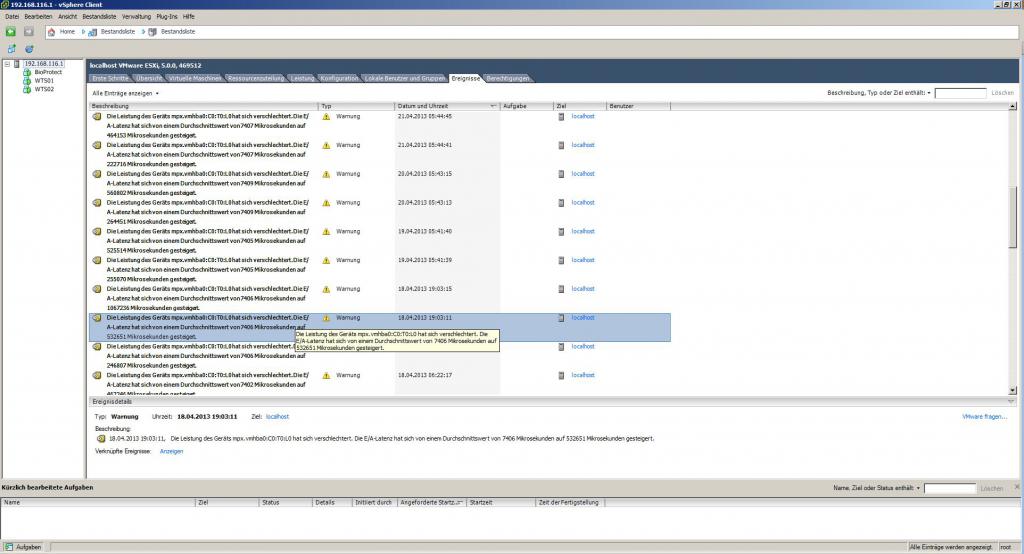The height and width of the screenshot is (554, 1024).
Task: Click Löschen button beside tasks filter
Action: pos(991,489)
